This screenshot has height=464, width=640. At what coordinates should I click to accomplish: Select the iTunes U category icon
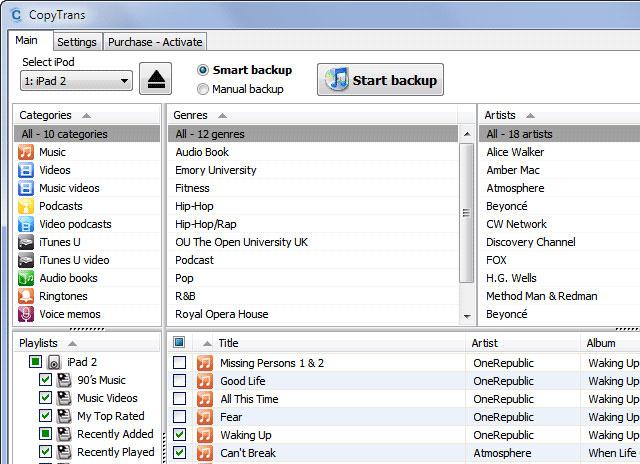coord(27,242)
